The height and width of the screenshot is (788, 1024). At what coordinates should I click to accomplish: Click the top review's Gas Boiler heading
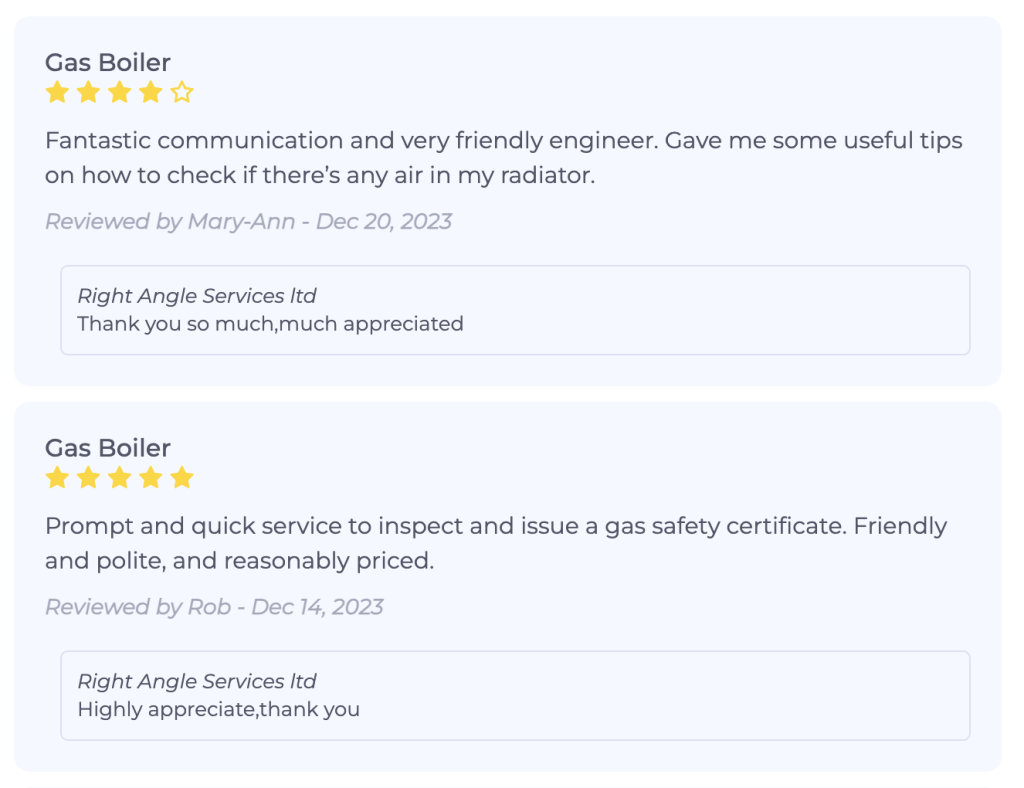coord(108,62)
